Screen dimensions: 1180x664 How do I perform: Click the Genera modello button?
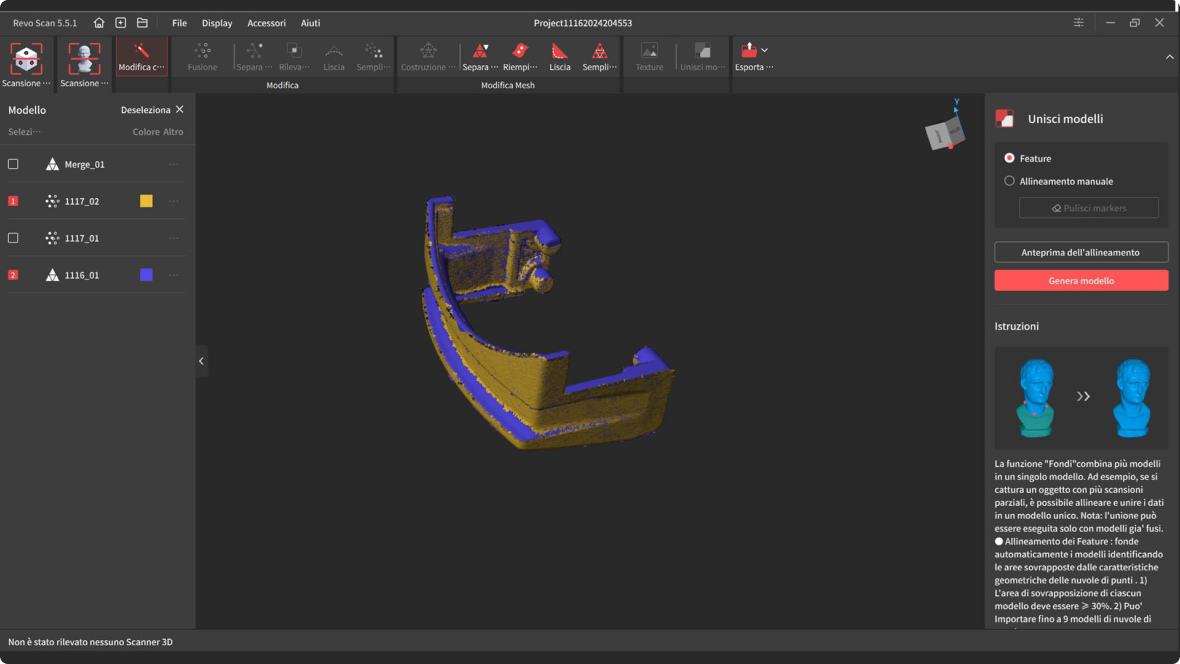(x=1081, y=281)
